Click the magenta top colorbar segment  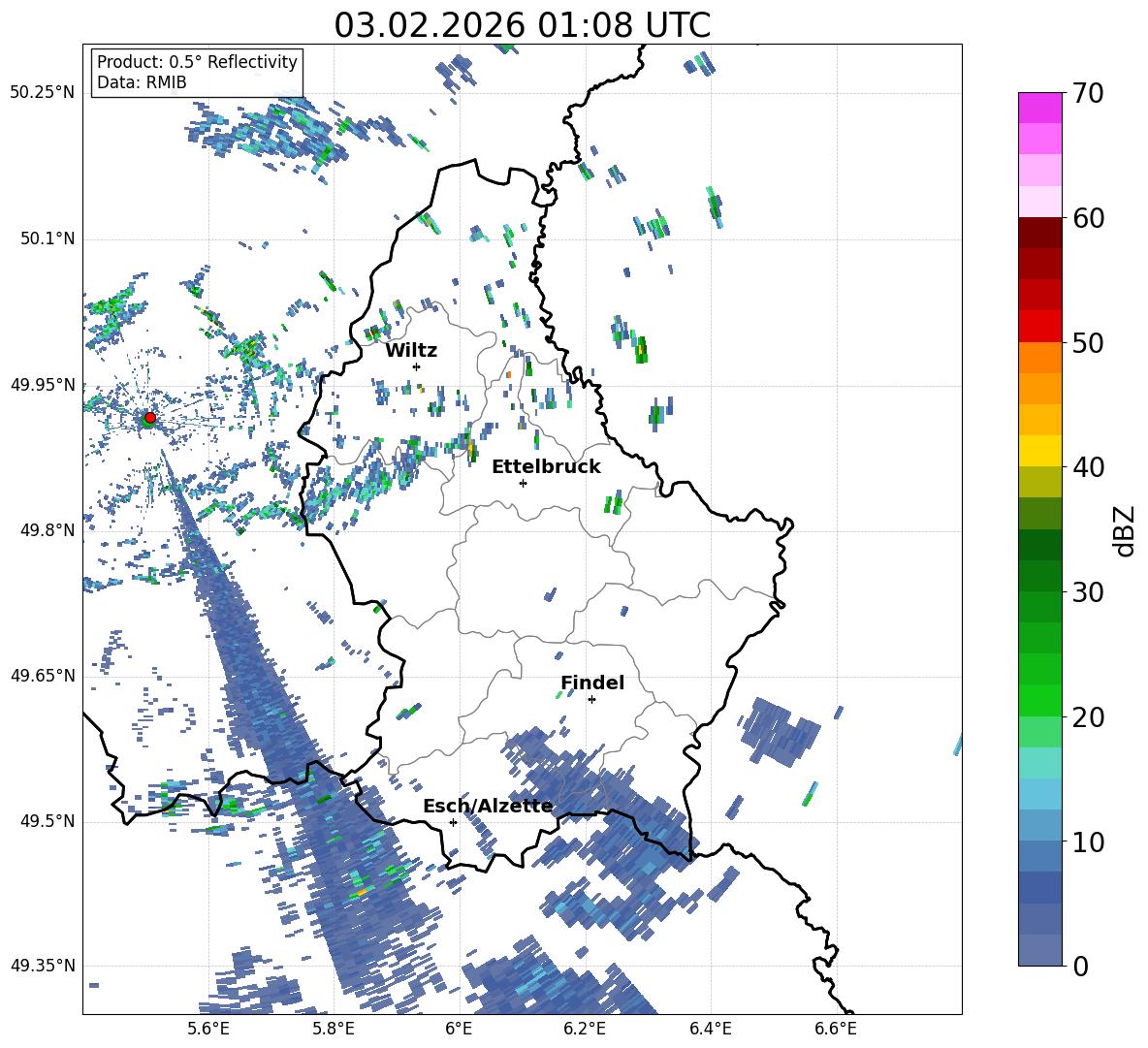pyautogui.click(x=1039, y=108)
